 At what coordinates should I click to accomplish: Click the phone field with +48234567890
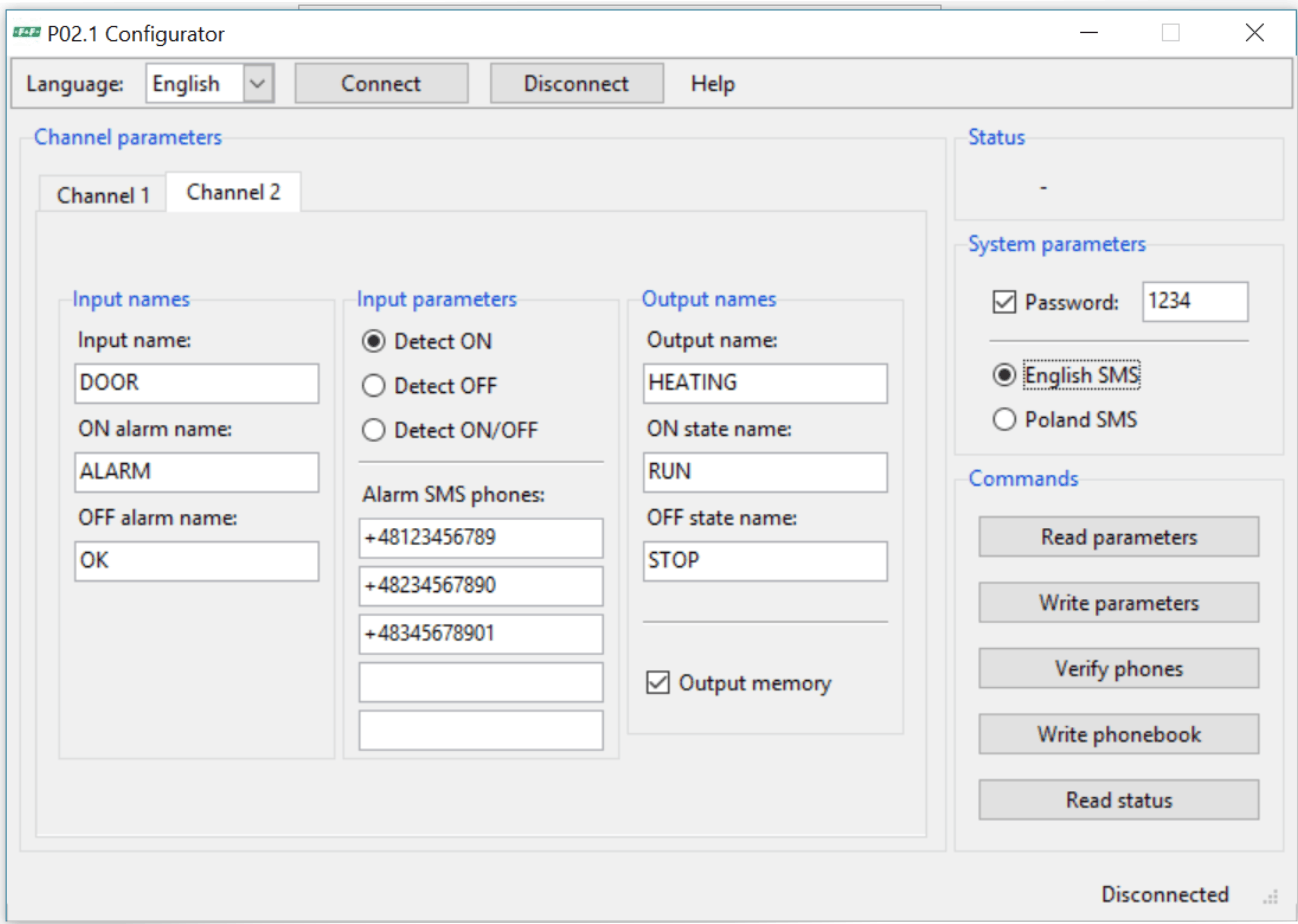tap(481, 585)
